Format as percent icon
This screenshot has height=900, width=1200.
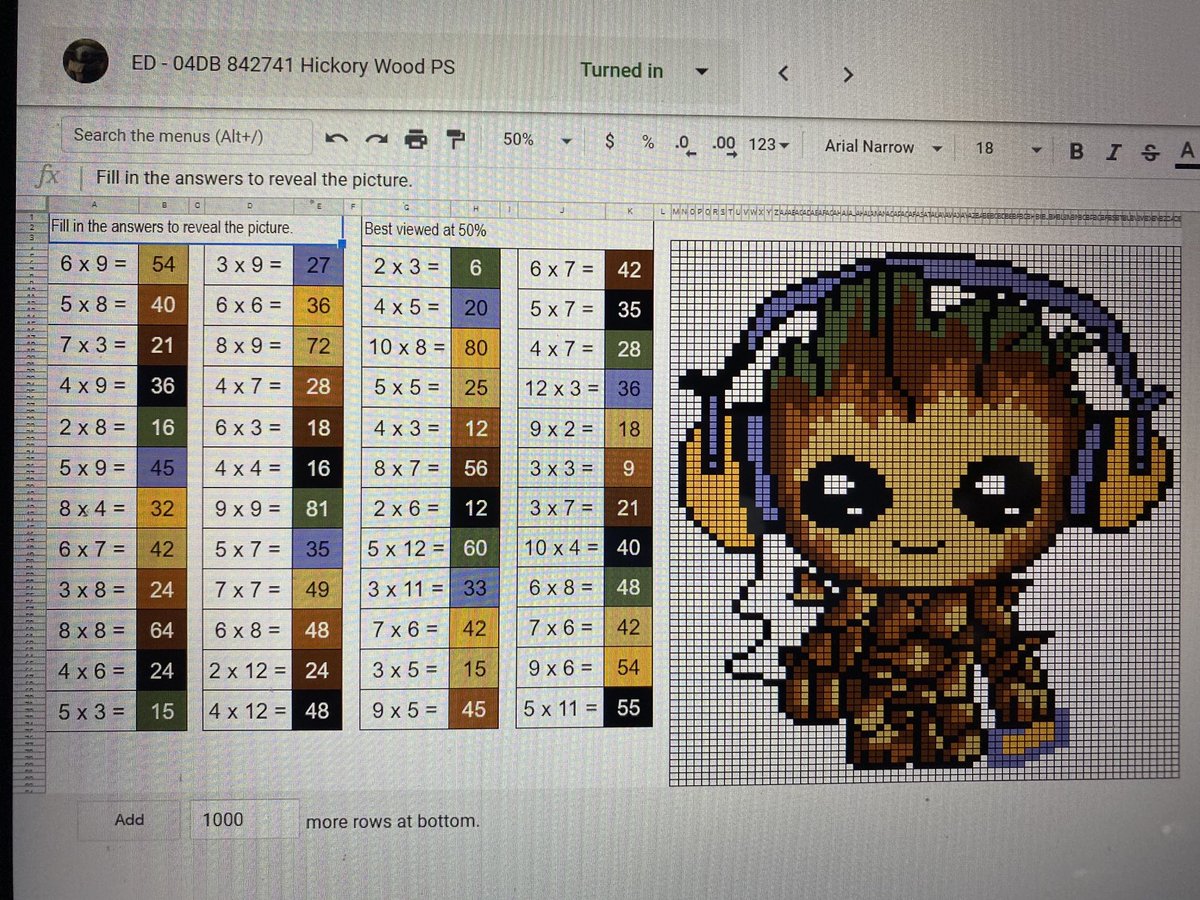(x=648, y=142)
